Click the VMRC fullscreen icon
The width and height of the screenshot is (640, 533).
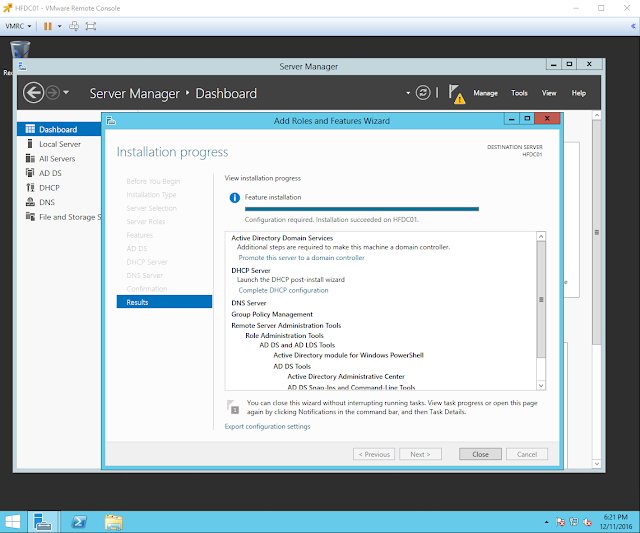click(x=91, y=26)
